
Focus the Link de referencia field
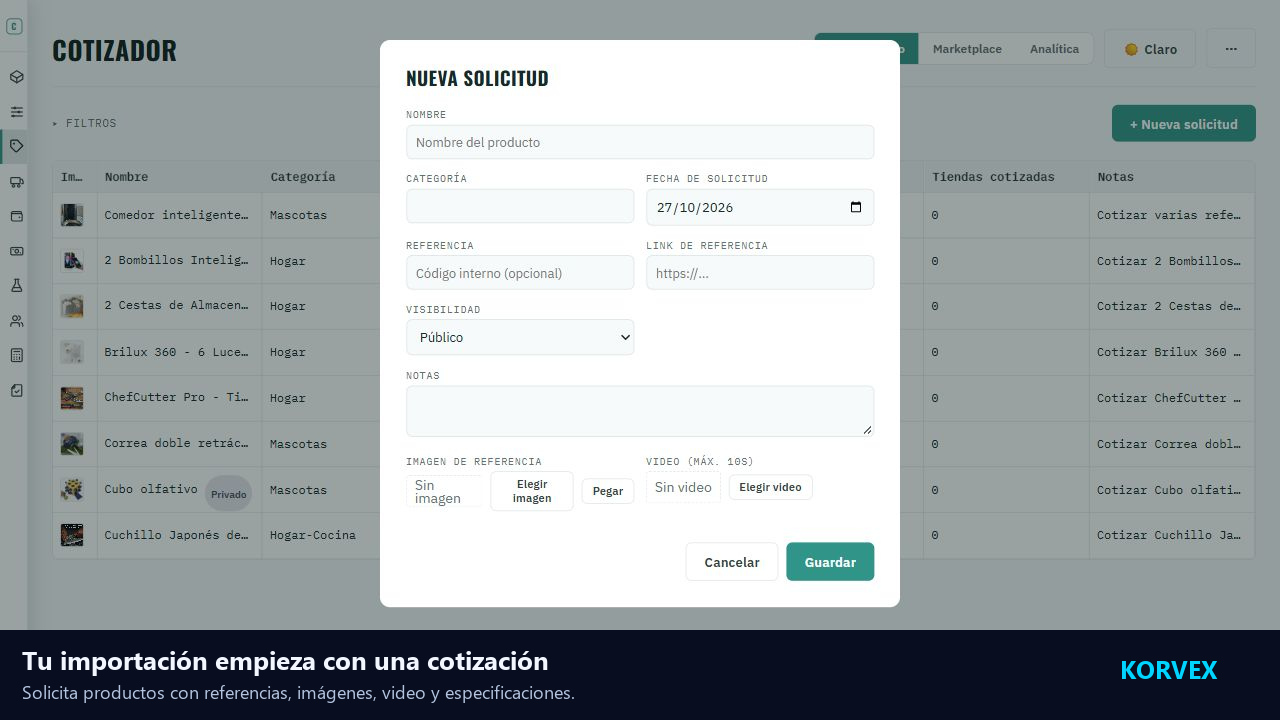pyautogui.click(x=760, y=273)
